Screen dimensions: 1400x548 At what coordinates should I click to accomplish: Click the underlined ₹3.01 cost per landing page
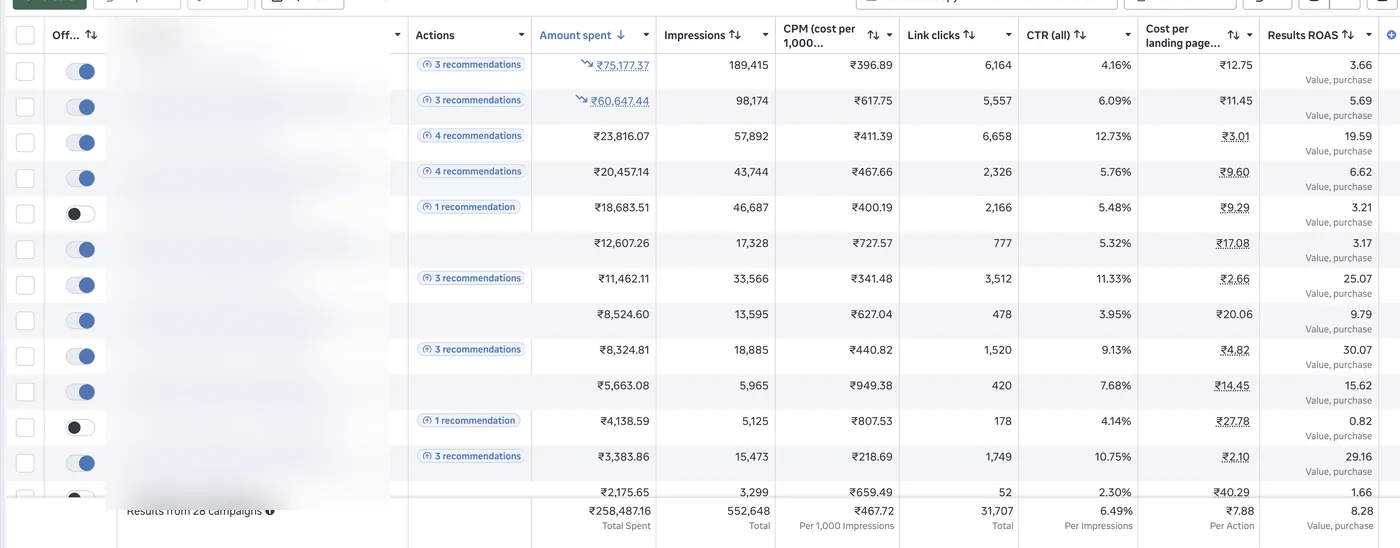pyautogui.click(x=1235, y=136)
